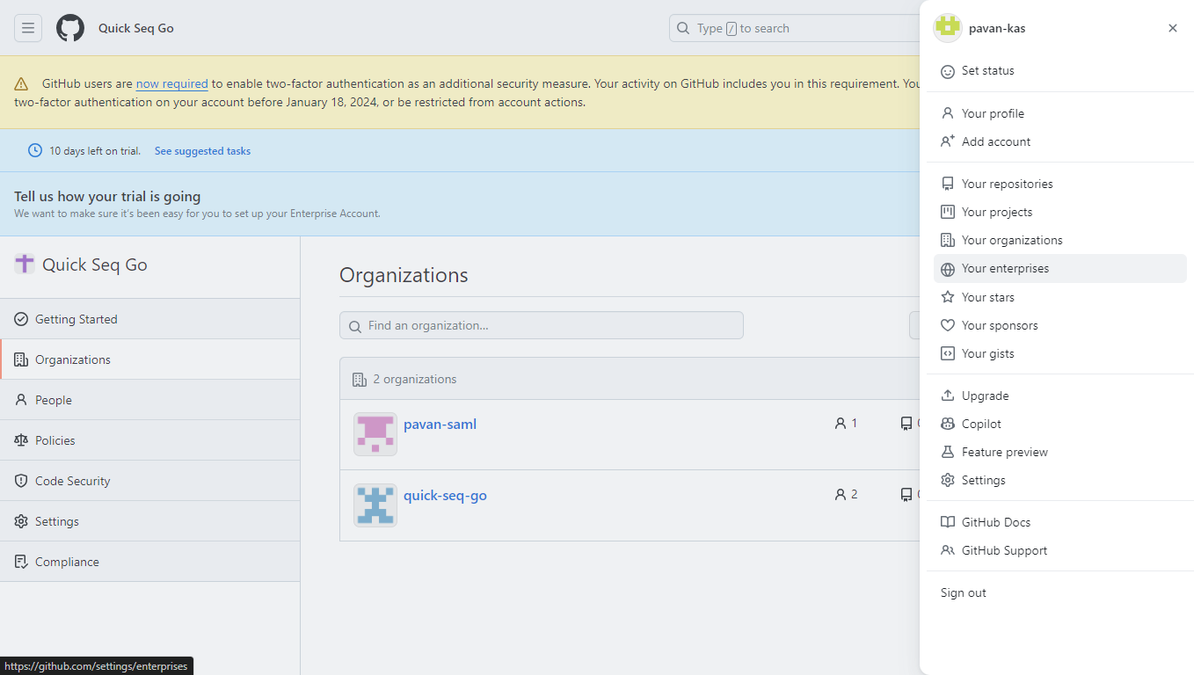Click the quick-seq-go member count 2
The width and height of the screenshot is (1201, 675).
pos(846,494)
